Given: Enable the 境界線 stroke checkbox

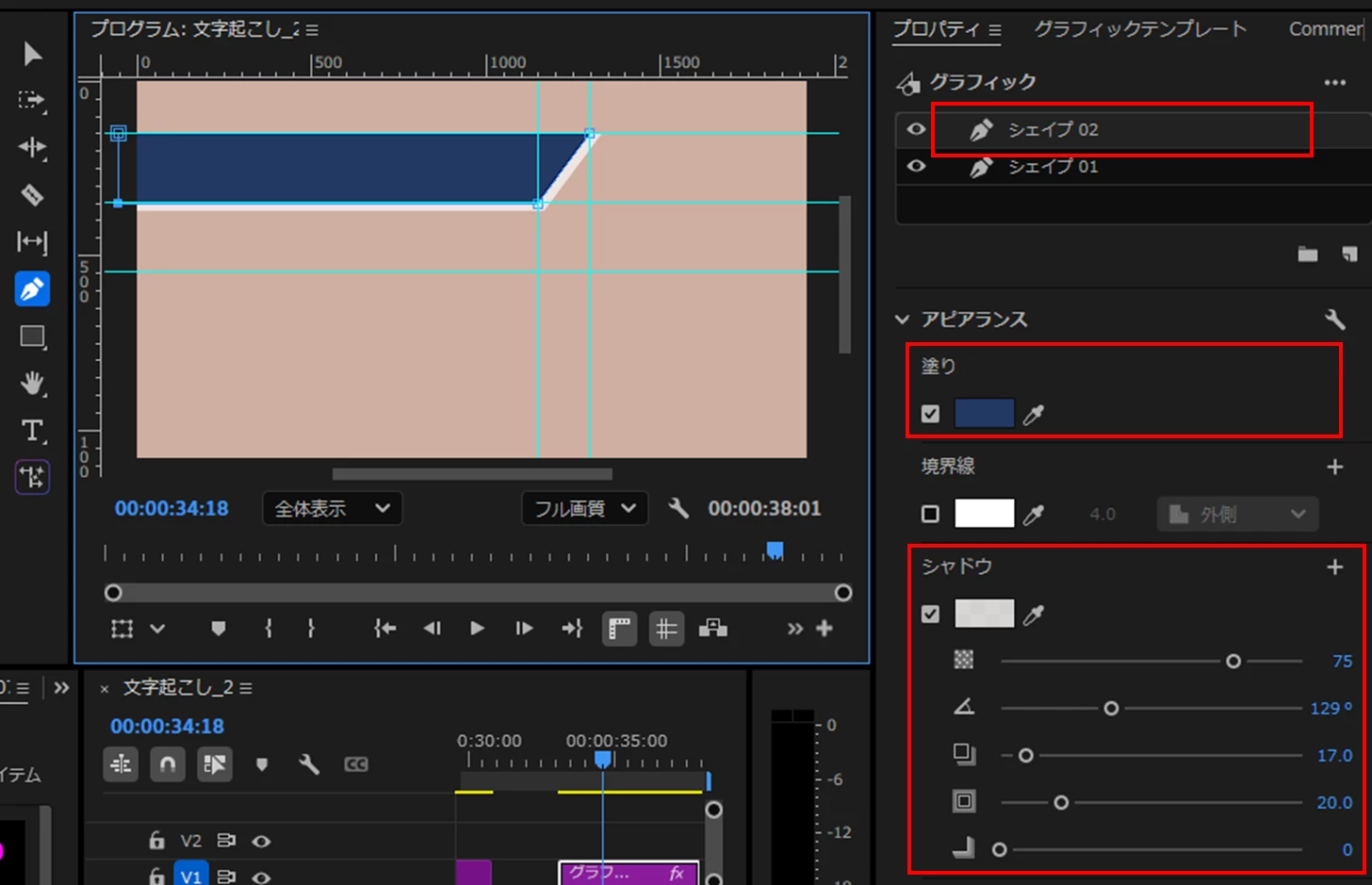Looking at the screenshot, I should pyautogui.click(x=930, y=514).
